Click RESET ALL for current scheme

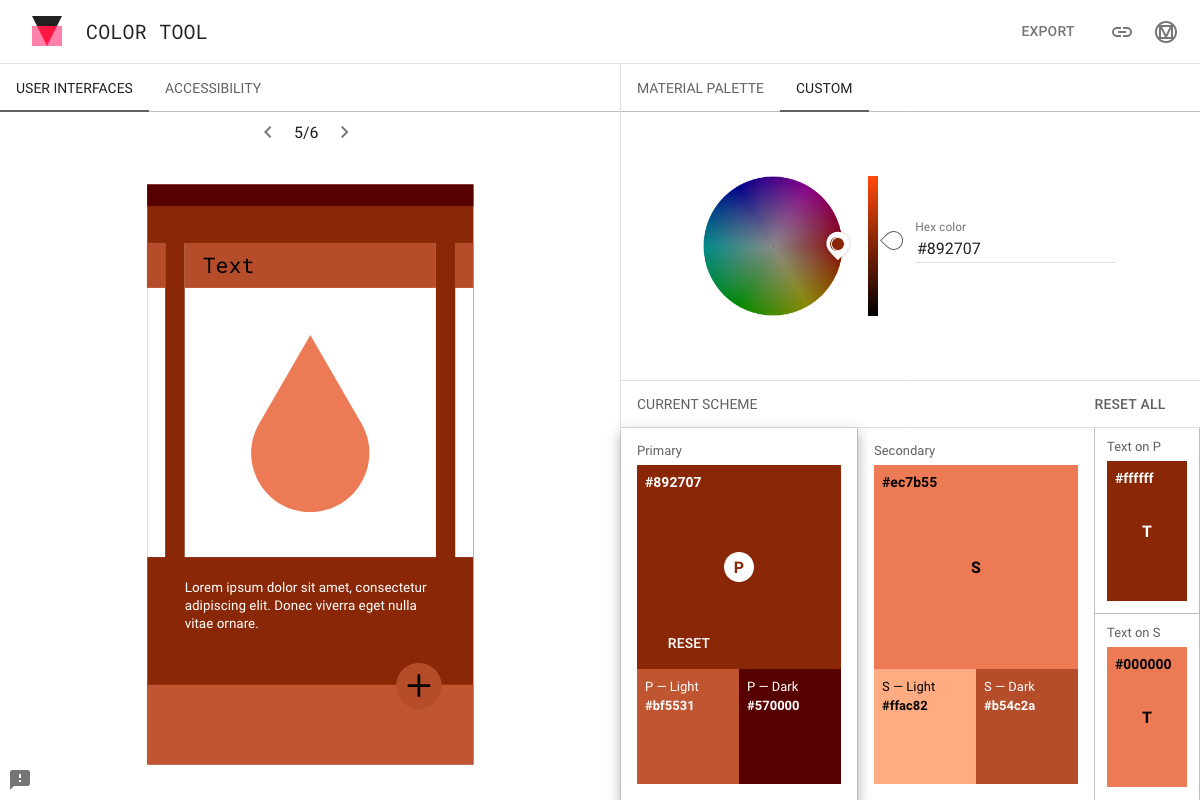(x=1129, y=404)
